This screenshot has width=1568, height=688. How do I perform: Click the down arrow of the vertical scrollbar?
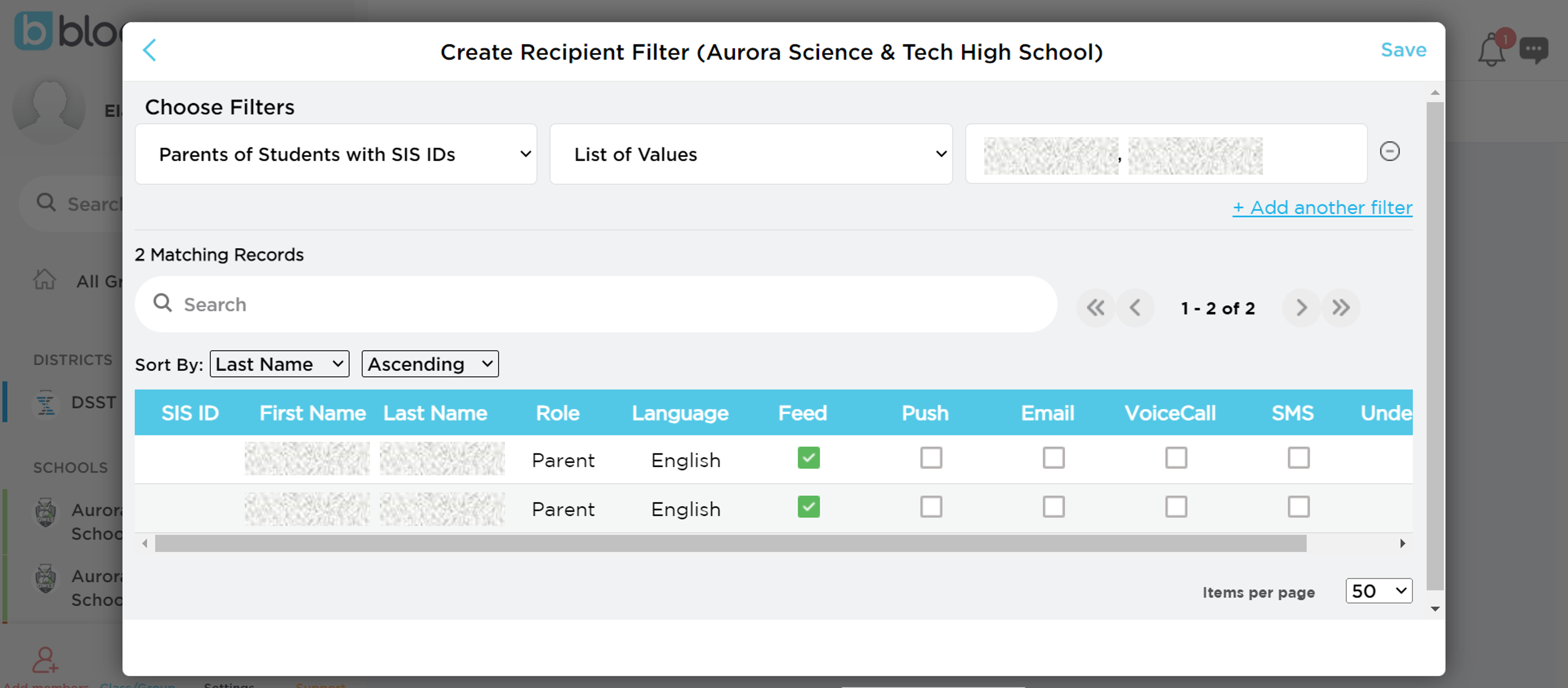1435,609
